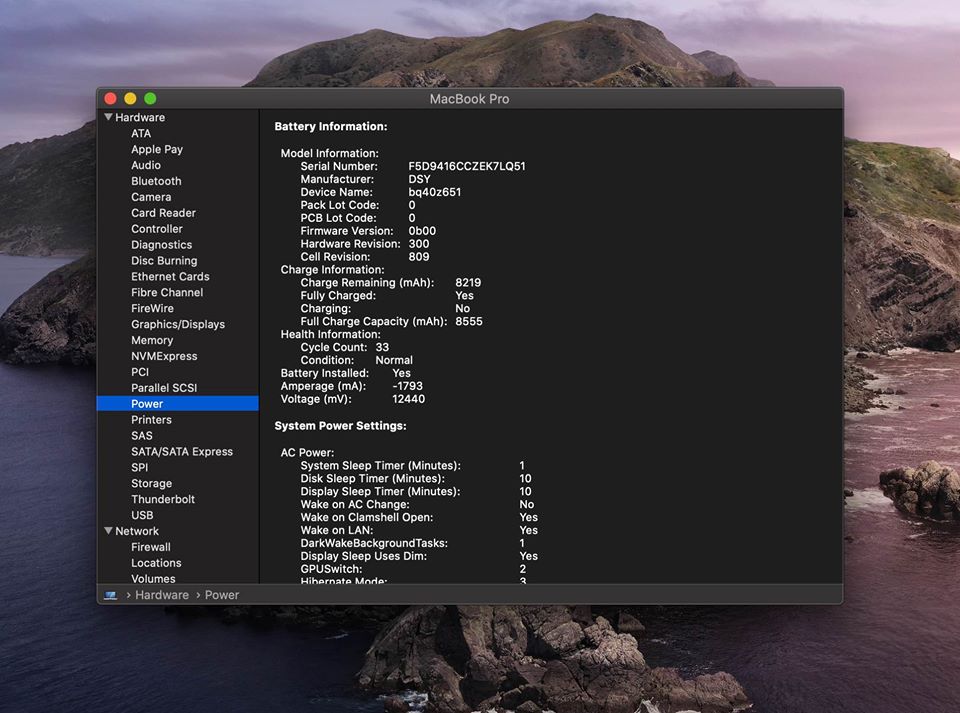
Task: Minimize the MacBook Pro window
Action: click(x=130, y=99)
